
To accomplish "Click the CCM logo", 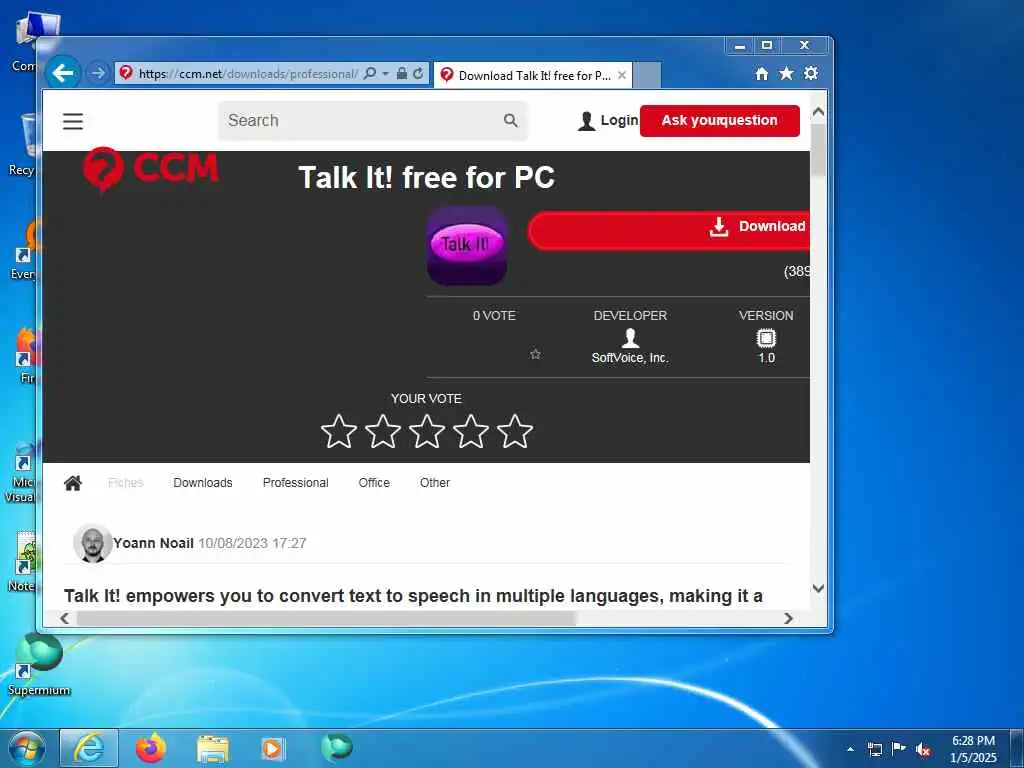I will pyautogui.click(x=150, y=169).
